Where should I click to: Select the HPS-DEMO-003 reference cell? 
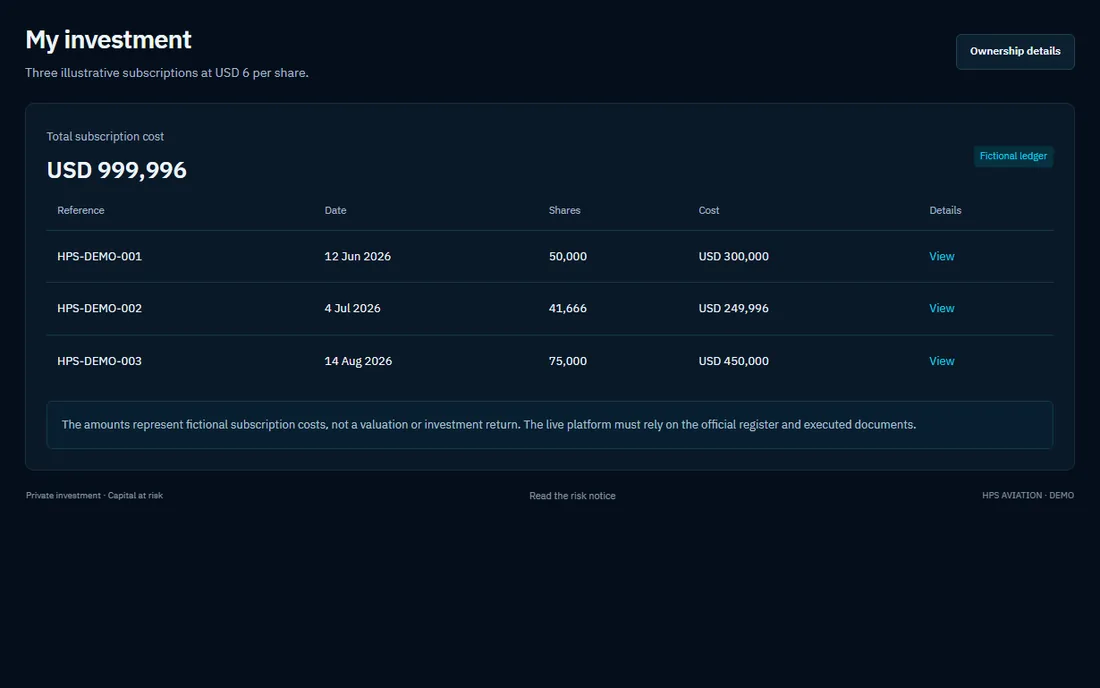pos(100,361)
